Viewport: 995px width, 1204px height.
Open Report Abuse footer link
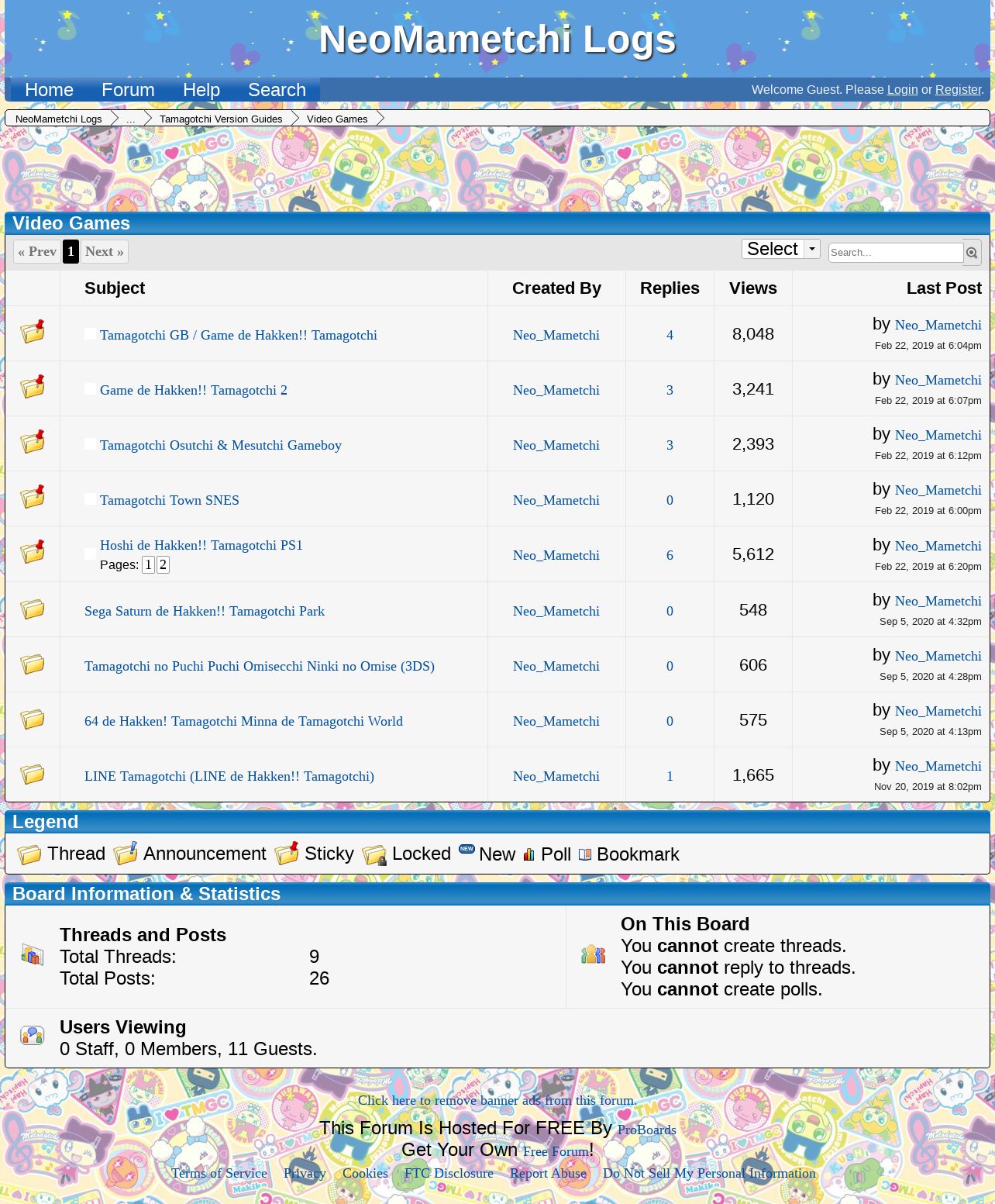[x=548, y=1173]
